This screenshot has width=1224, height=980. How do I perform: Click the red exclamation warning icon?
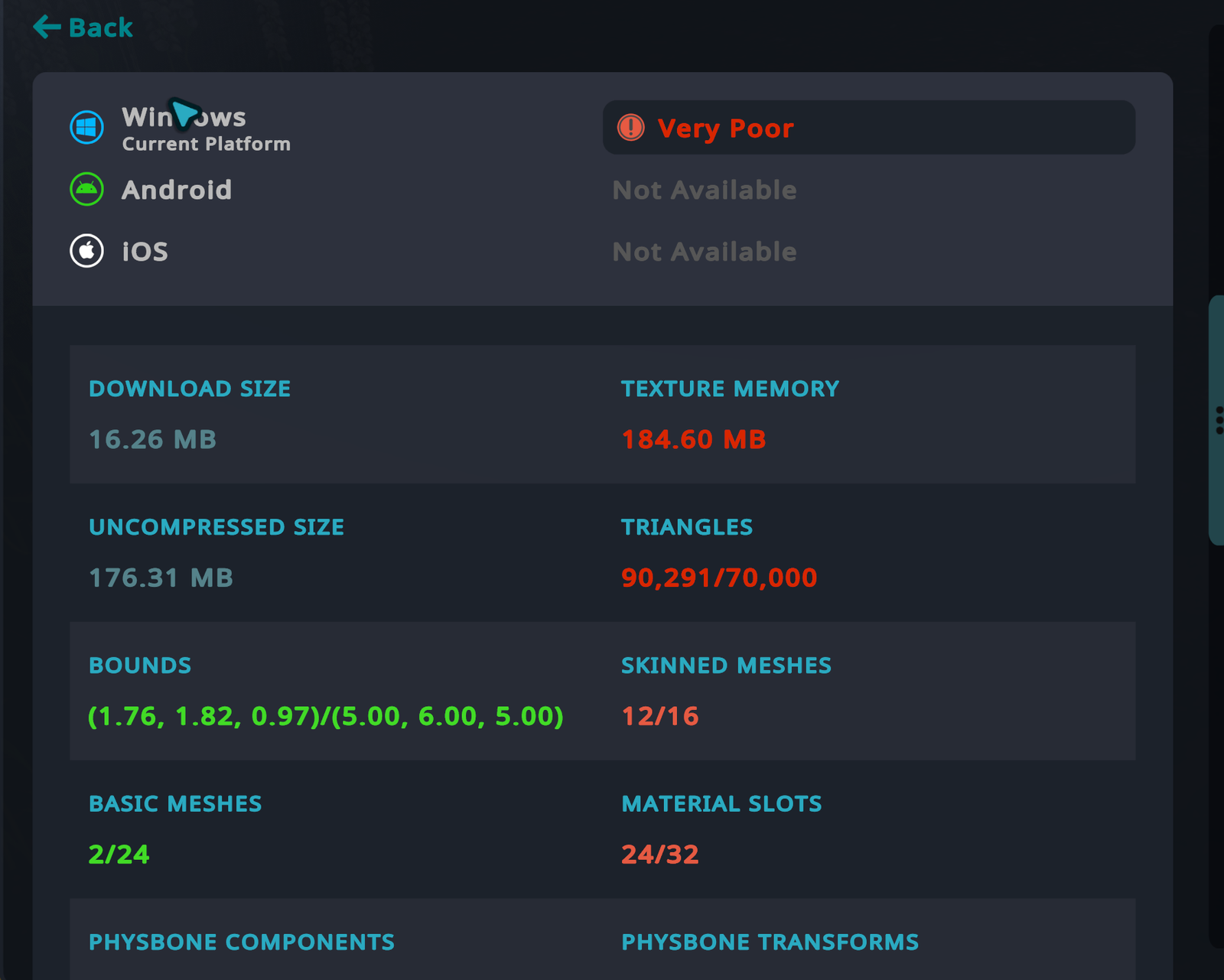click(631, 128)
